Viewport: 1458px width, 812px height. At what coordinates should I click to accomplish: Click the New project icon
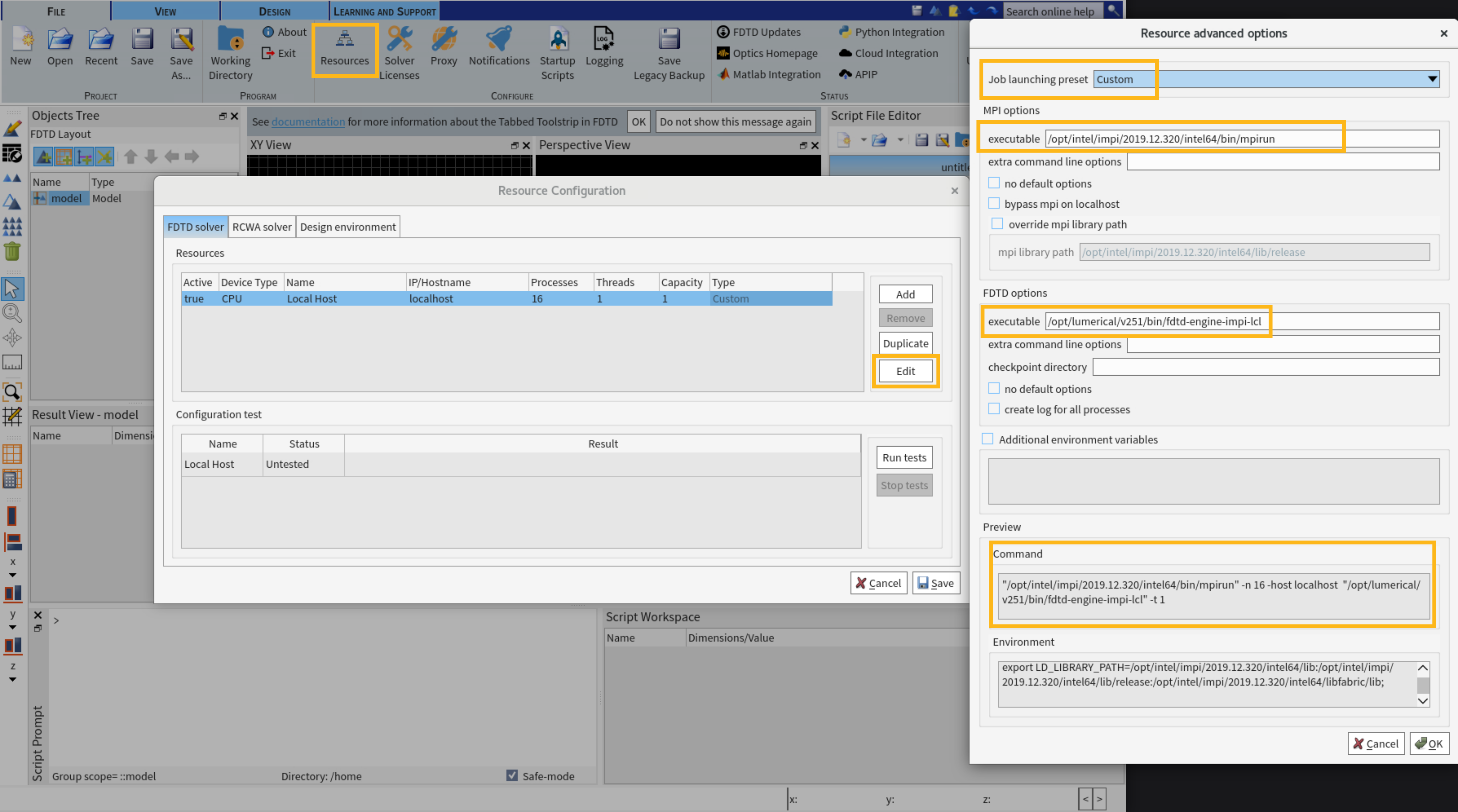tap(21, 46)
